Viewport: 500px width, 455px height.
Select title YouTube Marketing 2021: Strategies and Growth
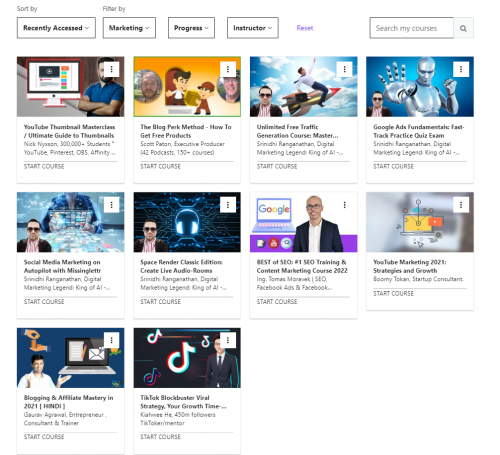coord(410,266)
